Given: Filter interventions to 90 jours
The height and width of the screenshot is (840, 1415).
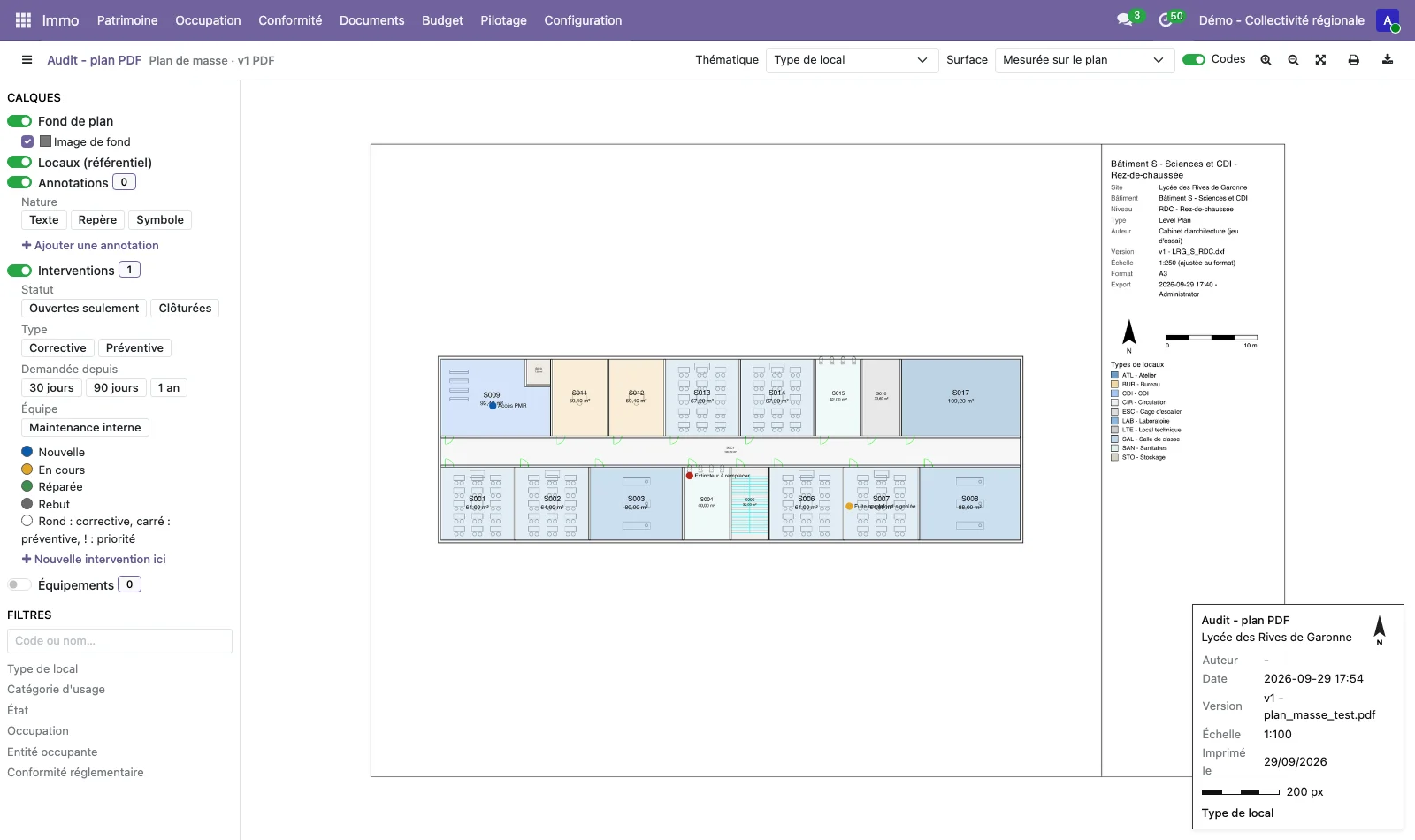Looking at the screenshot, I should click(x=116, y=388).
